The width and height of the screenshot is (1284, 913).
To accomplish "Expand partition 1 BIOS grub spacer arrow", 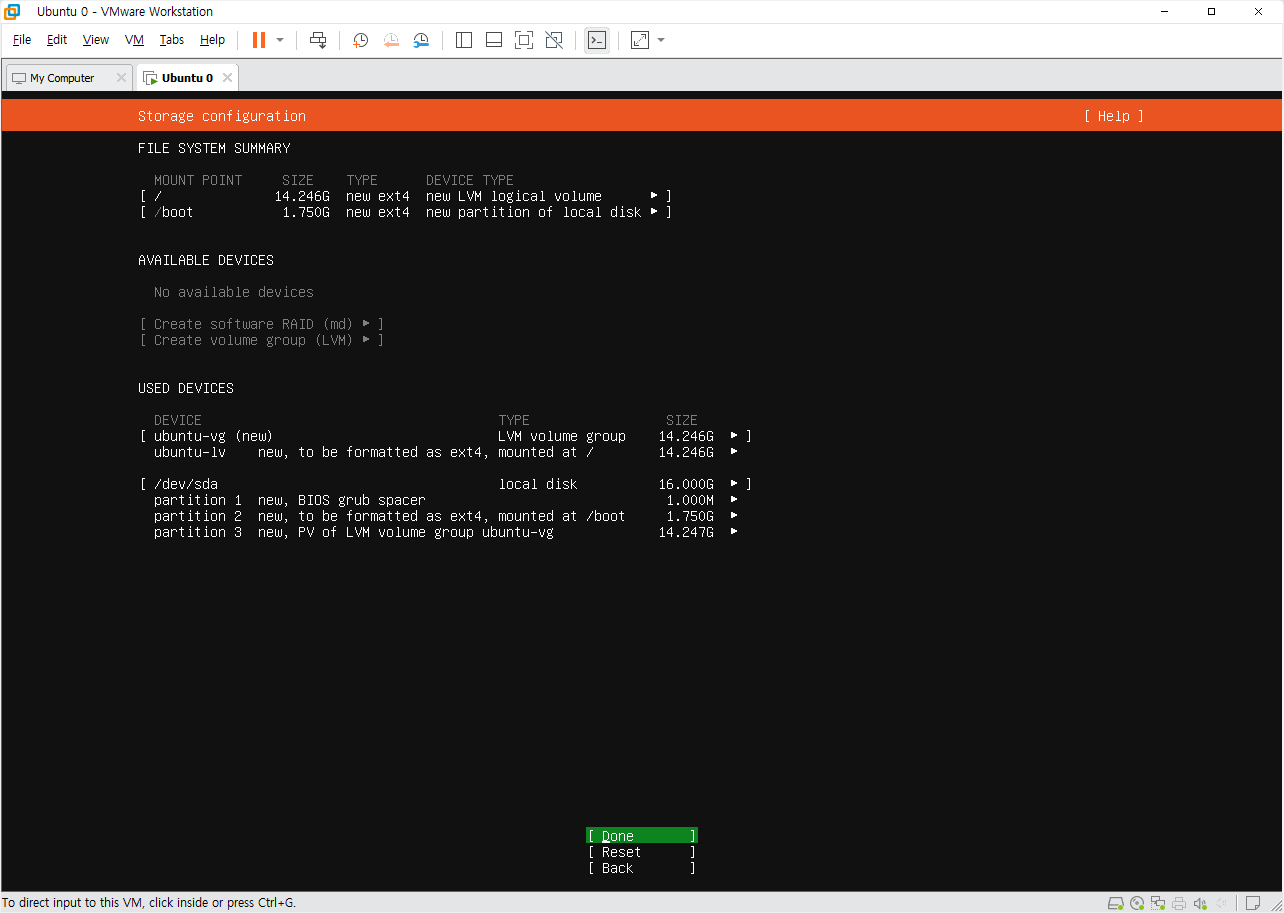I will click(734, 500).
